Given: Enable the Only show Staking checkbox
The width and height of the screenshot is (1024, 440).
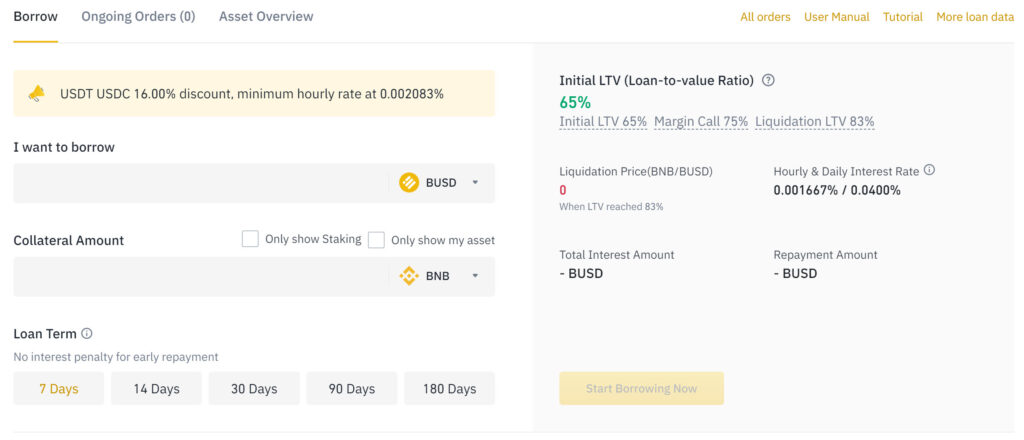Looking at the screenshot, I should [250, 239].
